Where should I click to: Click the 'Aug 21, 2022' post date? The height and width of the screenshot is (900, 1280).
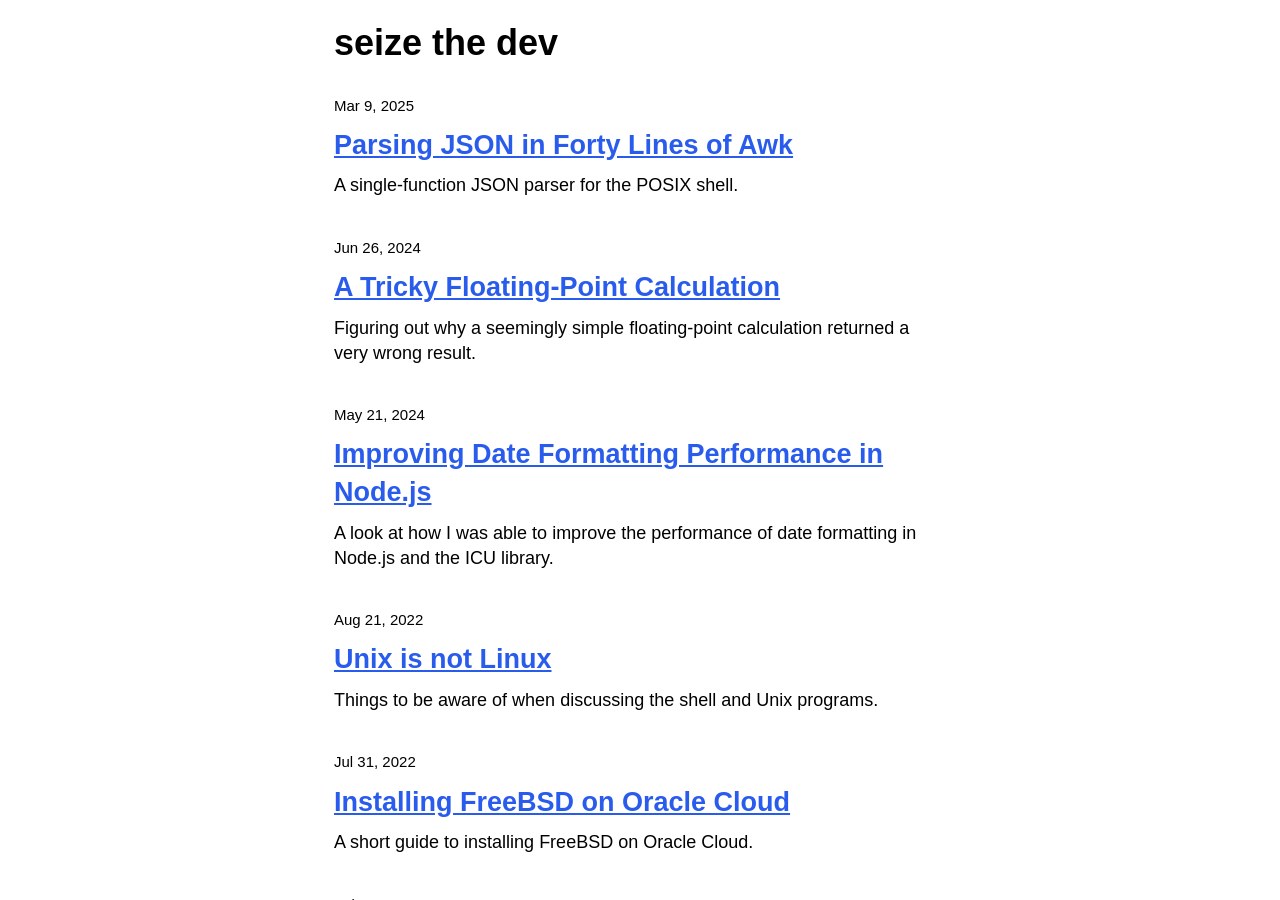[x=378, y=620]
